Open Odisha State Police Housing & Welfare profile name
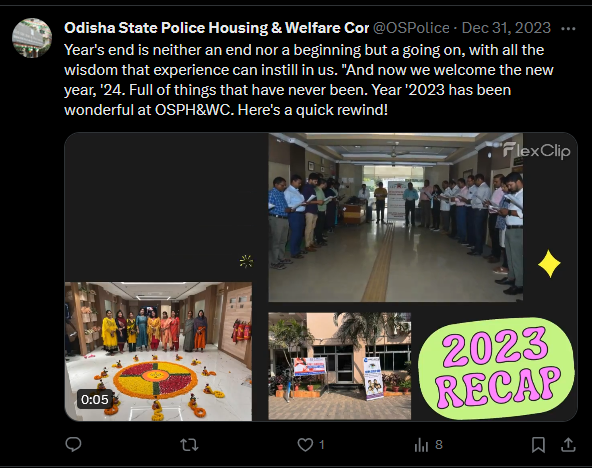The width and height of the screenshot is (592, 468). point(216,28)
